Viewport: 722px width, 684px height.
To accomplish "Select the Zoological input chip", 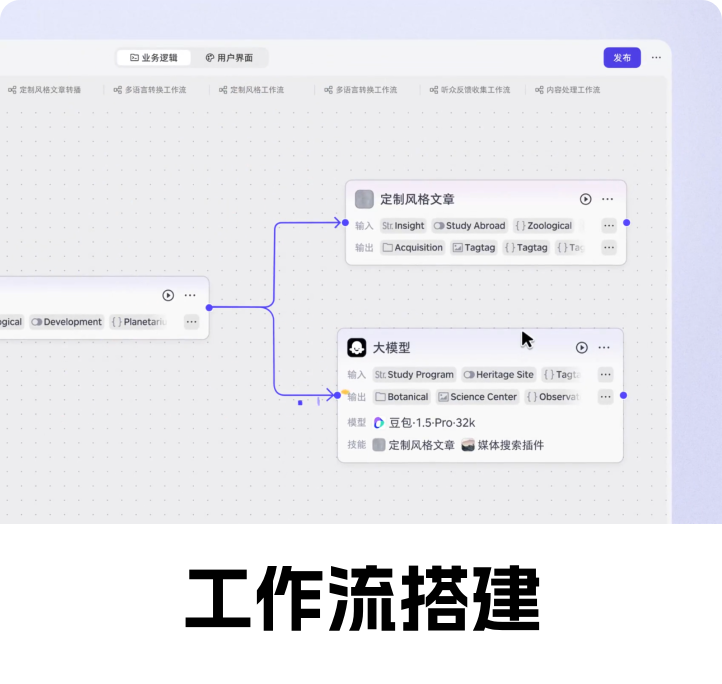I will 543,226.
